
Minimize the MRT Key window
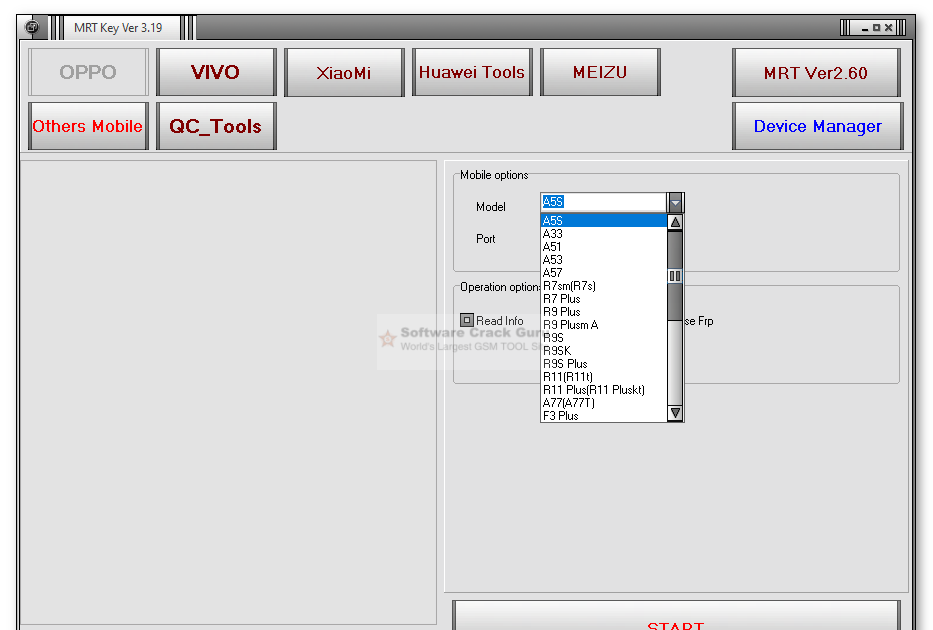pyautogui.click(x=865, y=28)
